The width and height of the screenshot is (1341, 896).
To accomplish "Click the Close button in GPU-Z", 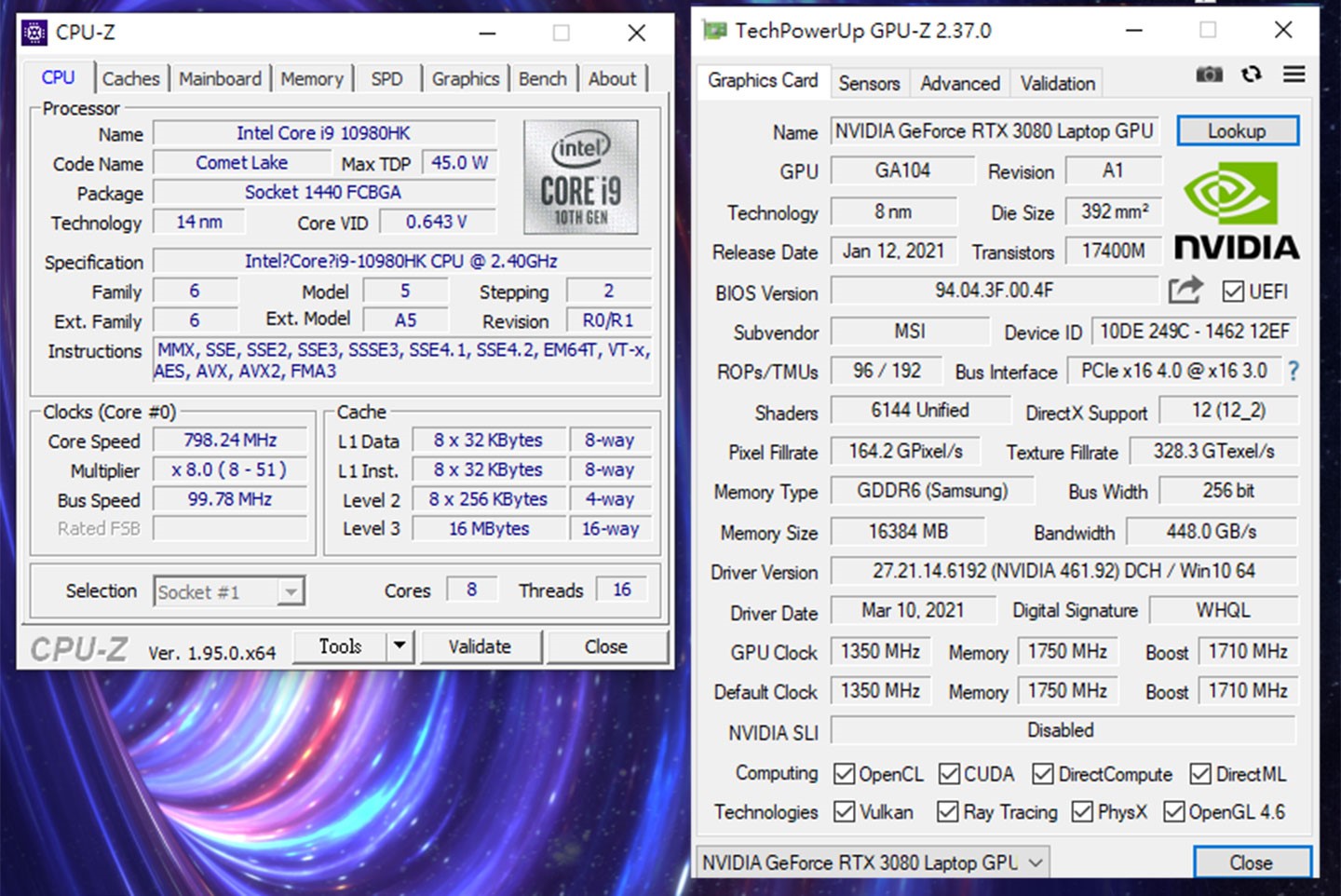I will coord(1252,862).
